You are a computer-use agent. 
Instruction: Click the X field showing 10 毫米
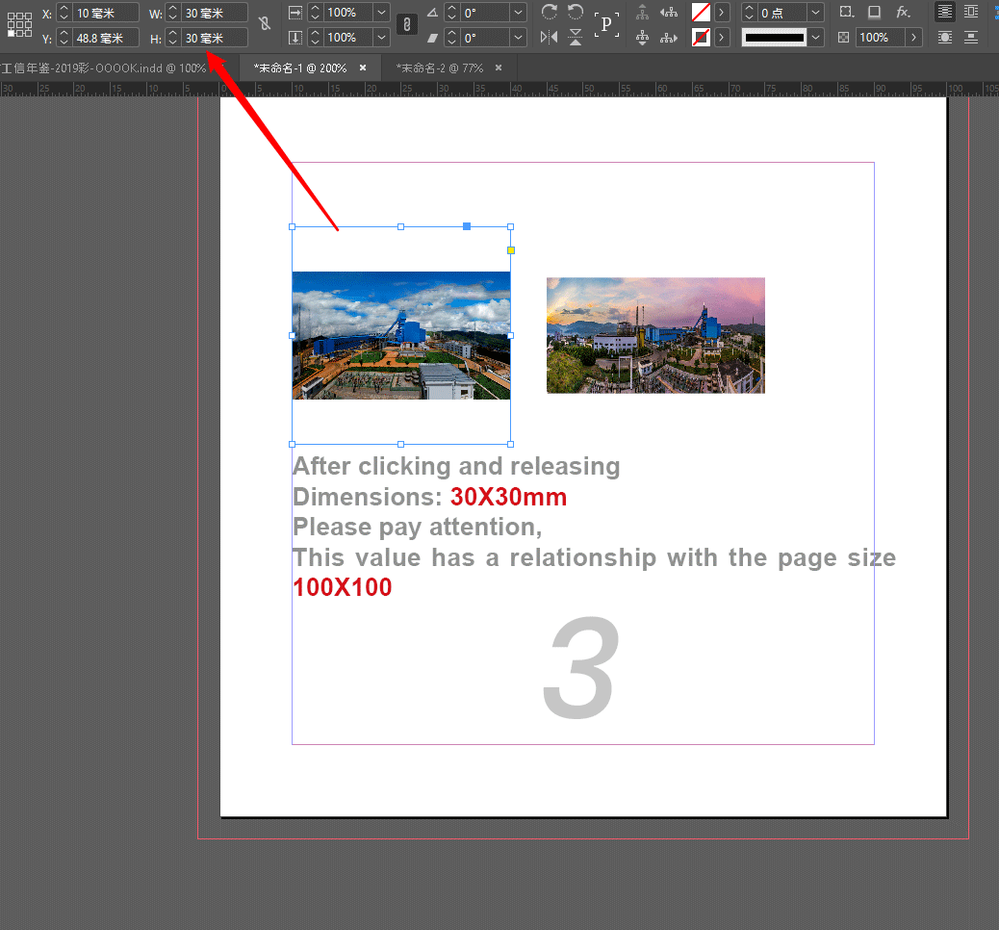point(105,13)
